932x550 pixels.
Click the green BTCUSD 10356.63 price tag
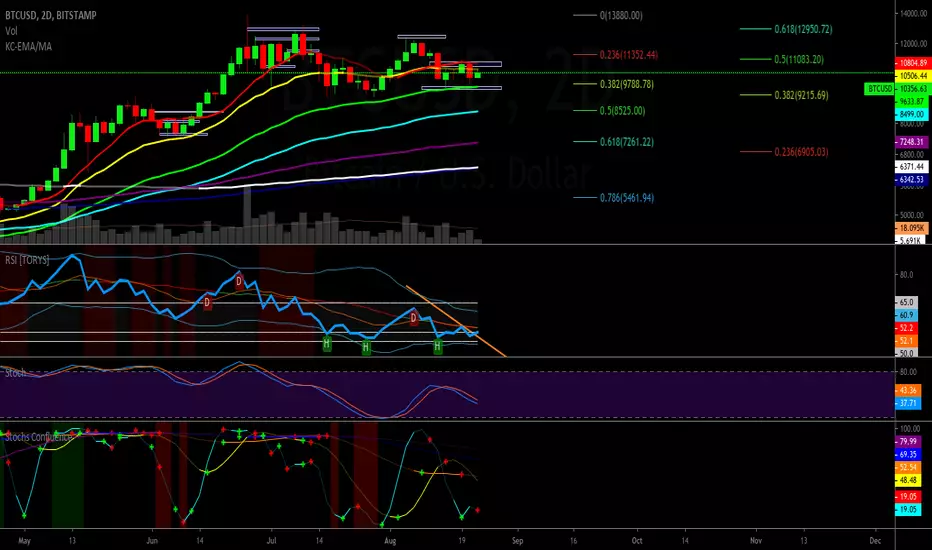897,89
